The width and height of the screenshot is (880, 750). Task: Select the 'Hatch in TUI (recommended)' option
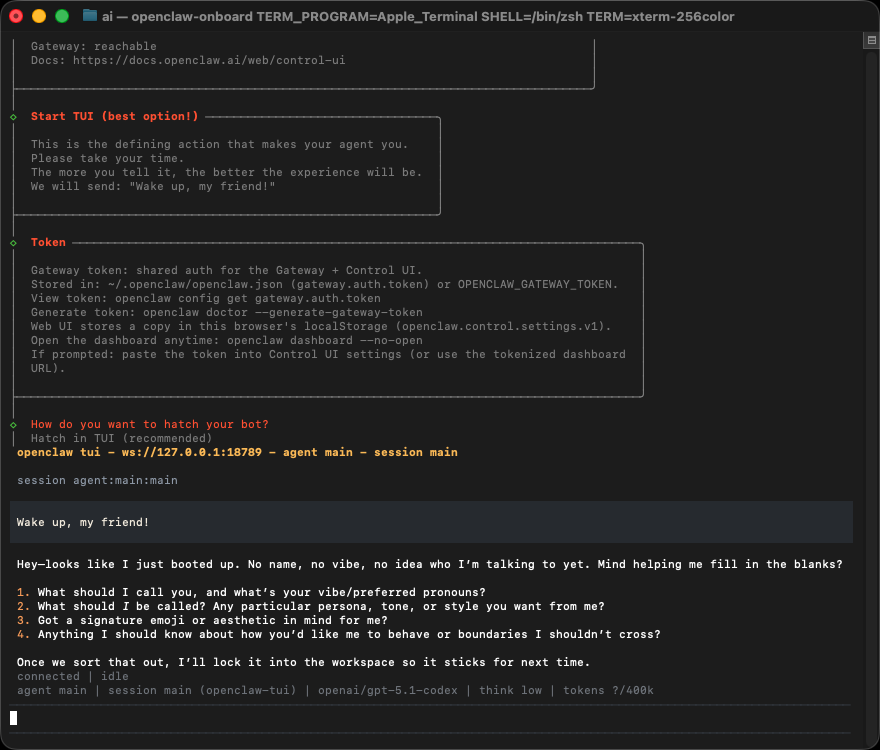tap(121, 438)
